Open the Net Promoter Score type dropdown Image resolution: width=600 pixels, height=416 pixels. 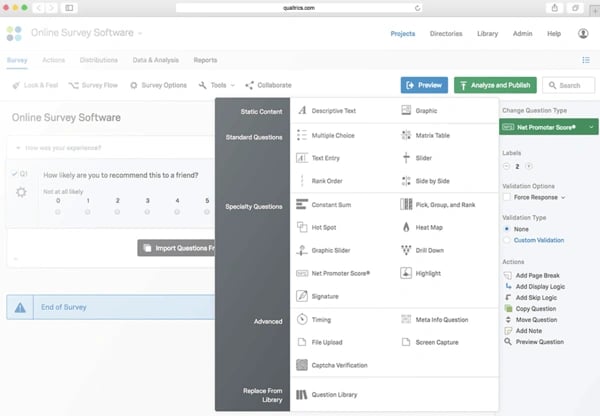548,128
